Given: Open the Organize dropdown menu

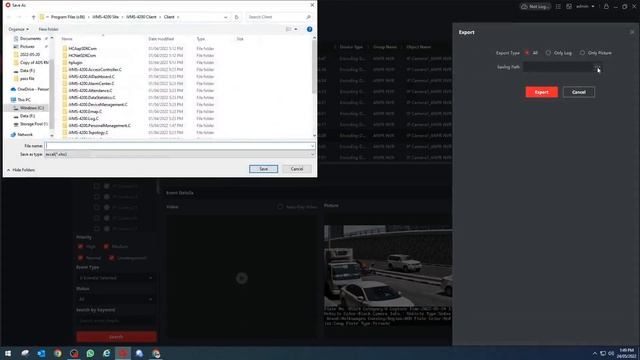Looking at the screenshot, I should tap(18, 29).
